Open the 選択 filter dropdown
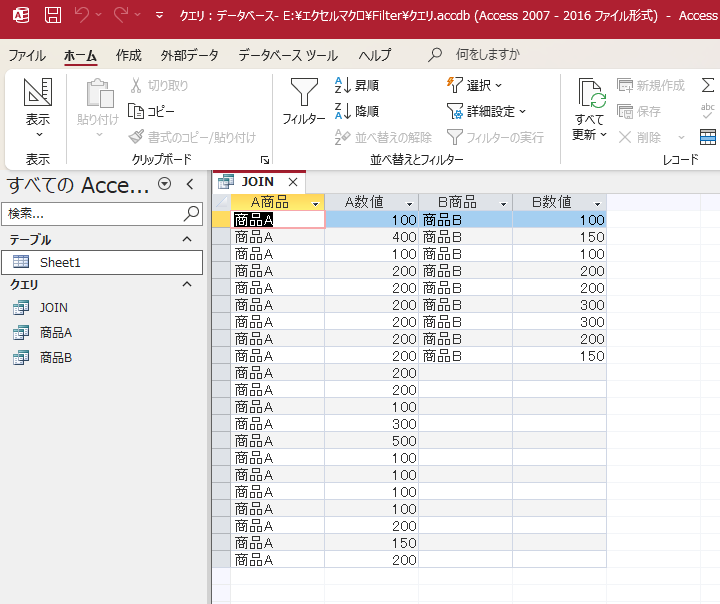720x604 pixels. tap(474, 85)
